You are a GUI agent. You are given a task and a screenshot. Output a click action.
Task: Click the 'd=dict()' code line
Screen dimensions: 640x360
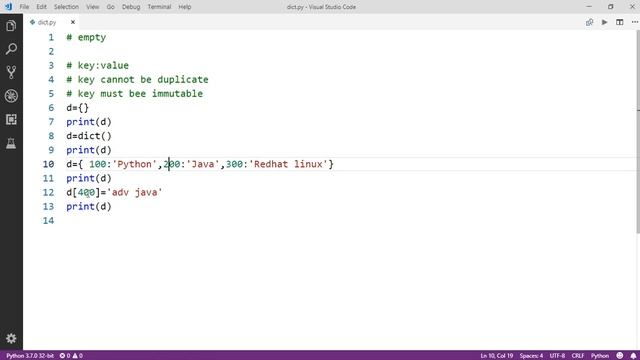[89, 136]
